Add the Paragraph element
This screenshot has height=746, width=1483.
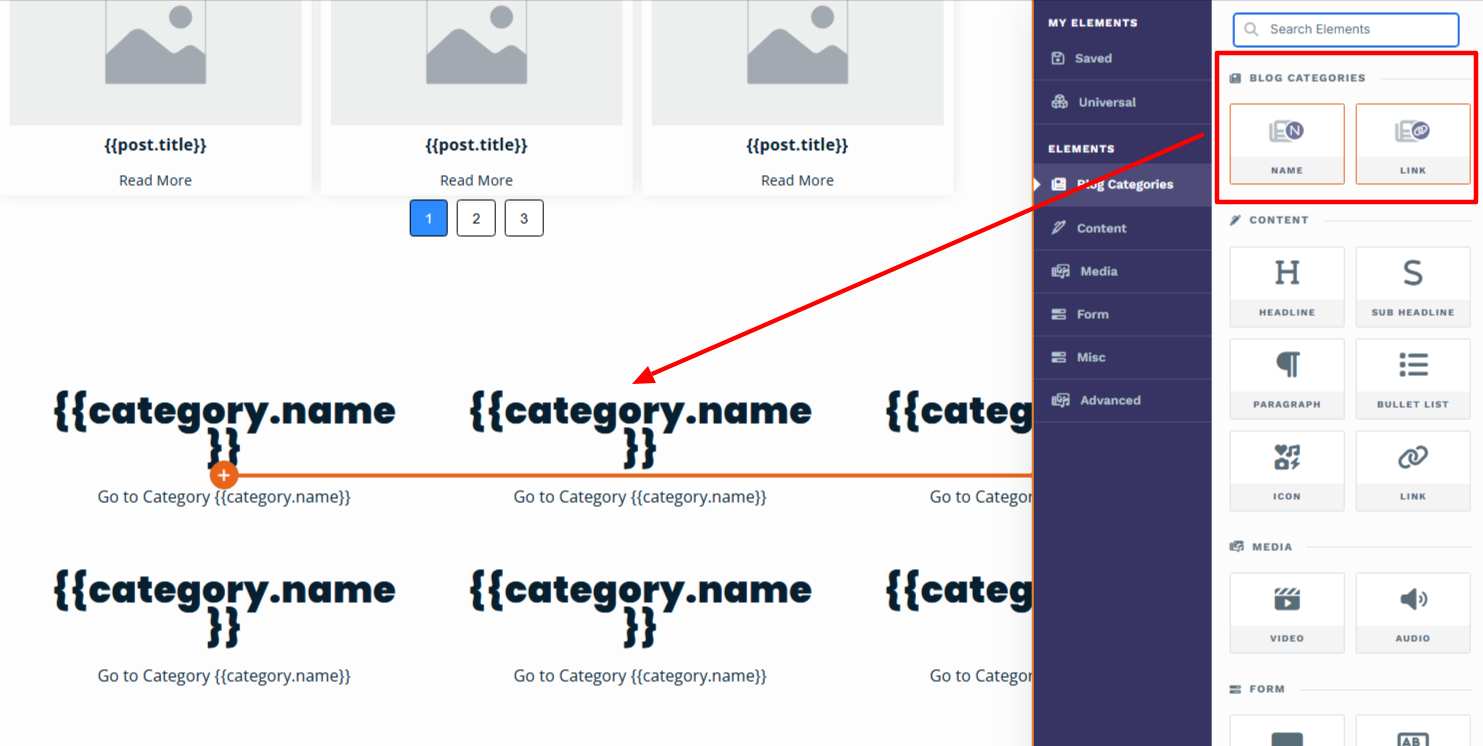point(1287,379)
